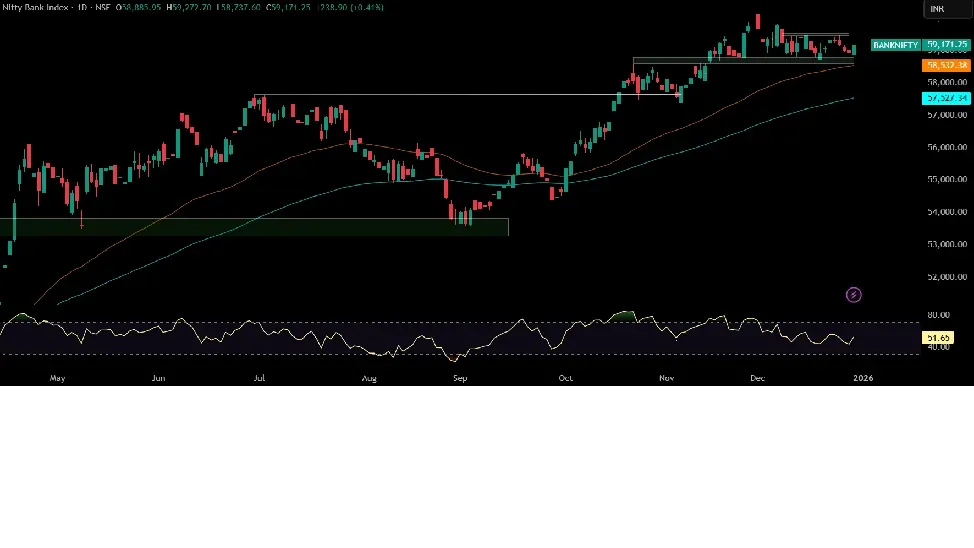Image resolution: width=974 pixels, height=548 pixels.
Task: Click the Jul label on the time axis
Action: [x=259, y=378]
